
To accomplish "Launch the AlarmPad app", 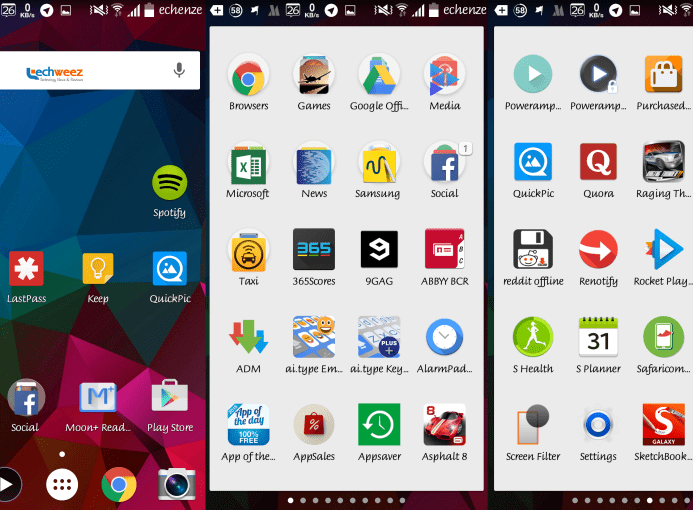I will click(444, 337).
